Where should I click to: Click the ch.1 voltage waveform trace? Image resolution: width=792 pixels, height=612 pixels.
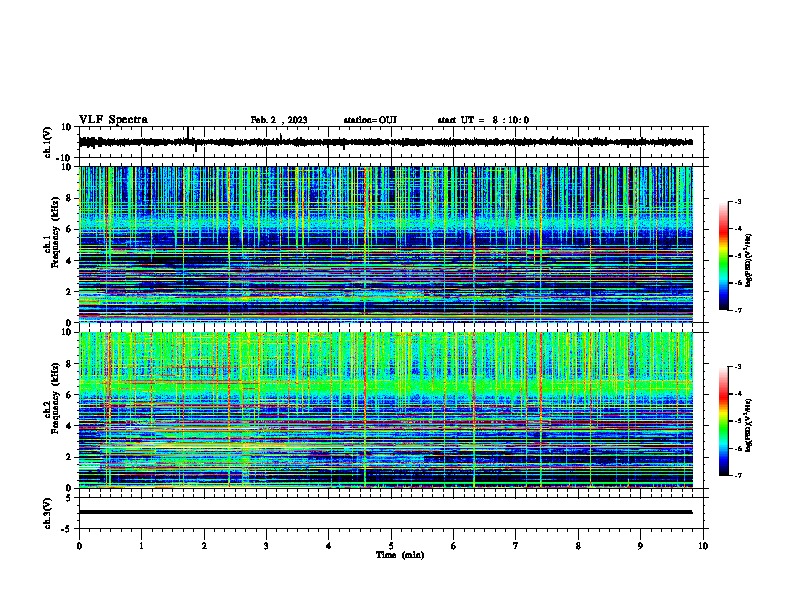(x=385, y=142)
